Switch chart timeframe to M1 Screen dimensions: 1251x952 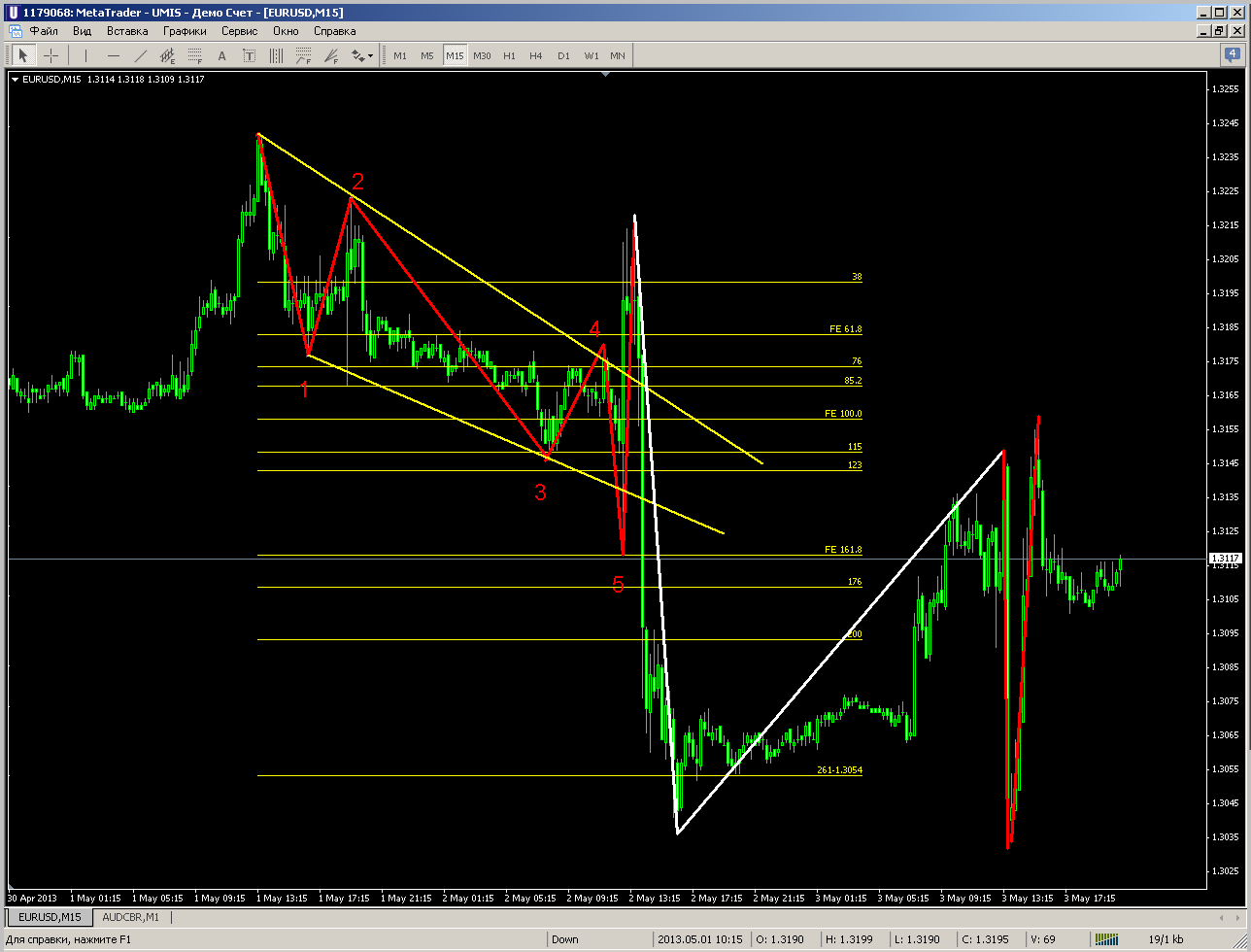coord(400,55)
